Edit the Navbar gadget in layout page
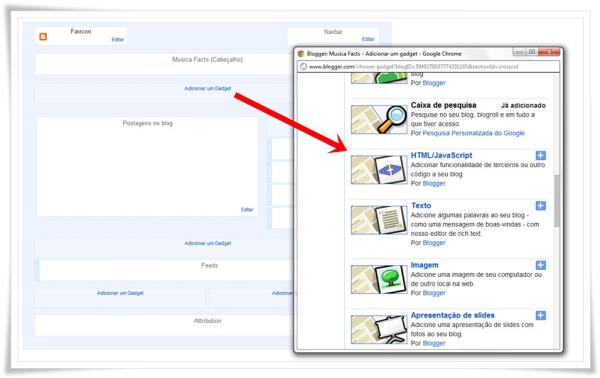The width and height of the screenshot is (600, 378). 368,39
